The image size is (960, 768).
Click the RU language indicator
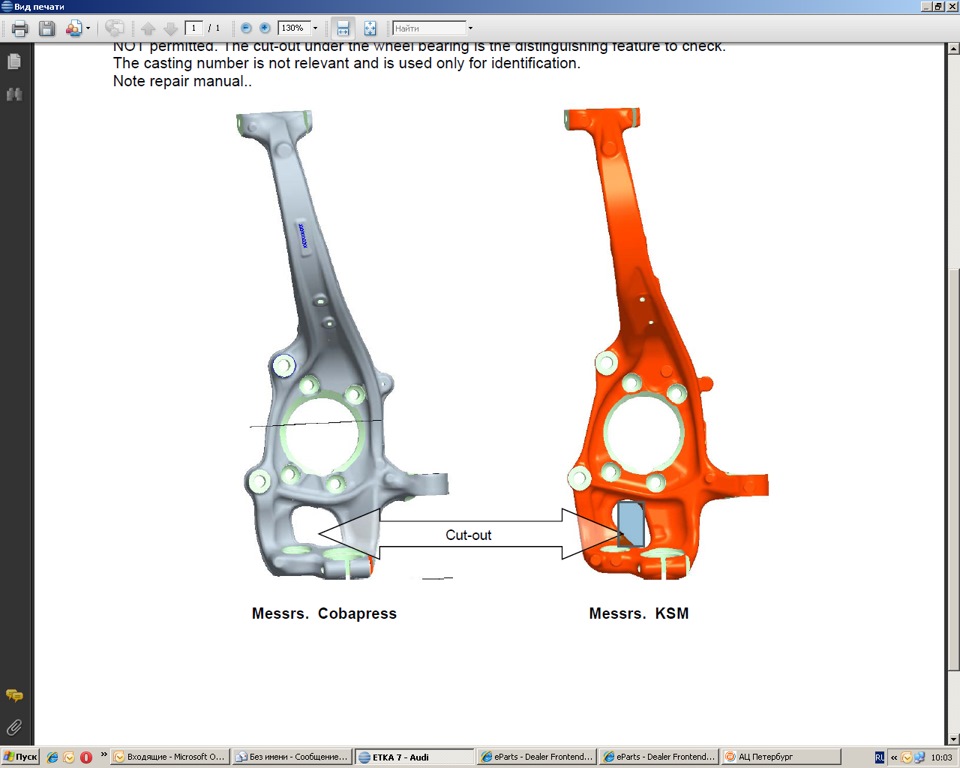click(879, 758)
